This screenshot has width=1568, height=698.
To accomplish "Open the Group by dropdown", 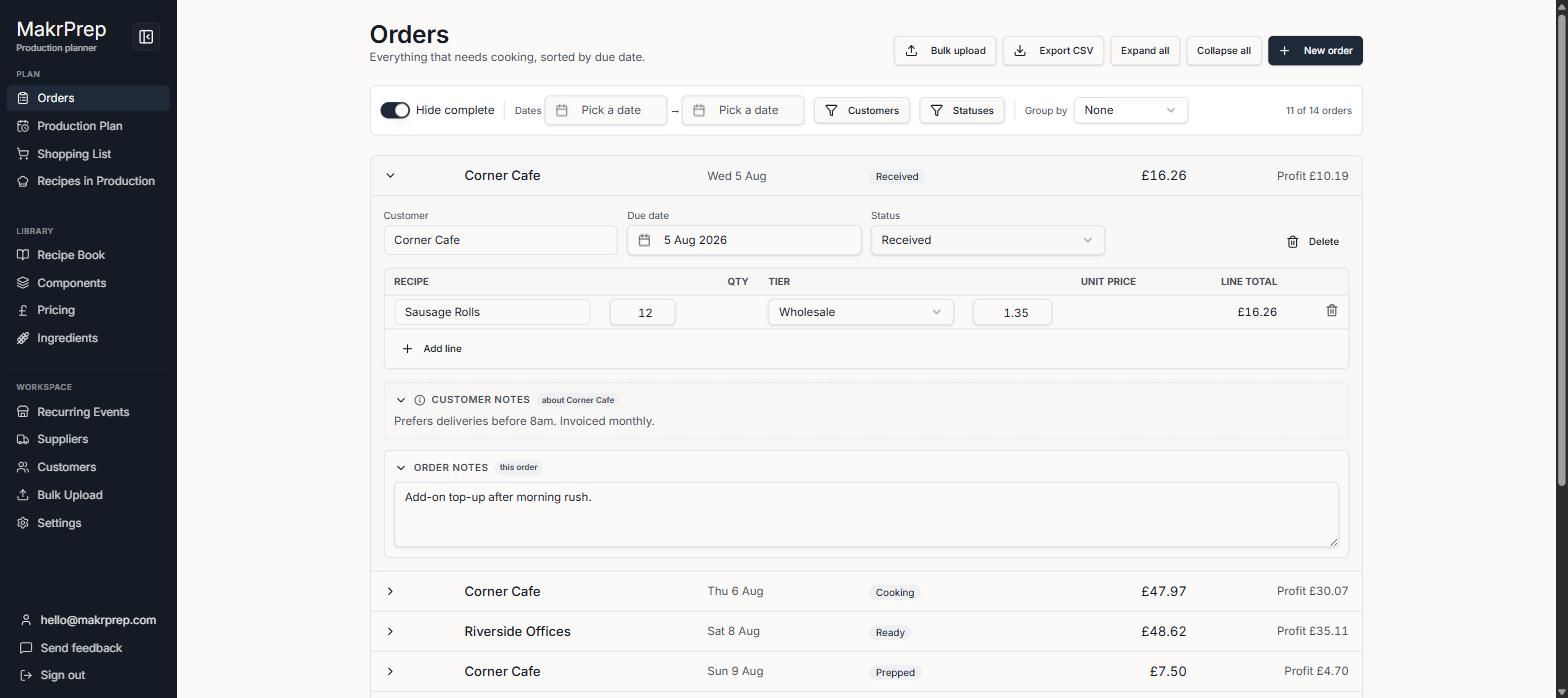I will click(x=1130, y=110).
